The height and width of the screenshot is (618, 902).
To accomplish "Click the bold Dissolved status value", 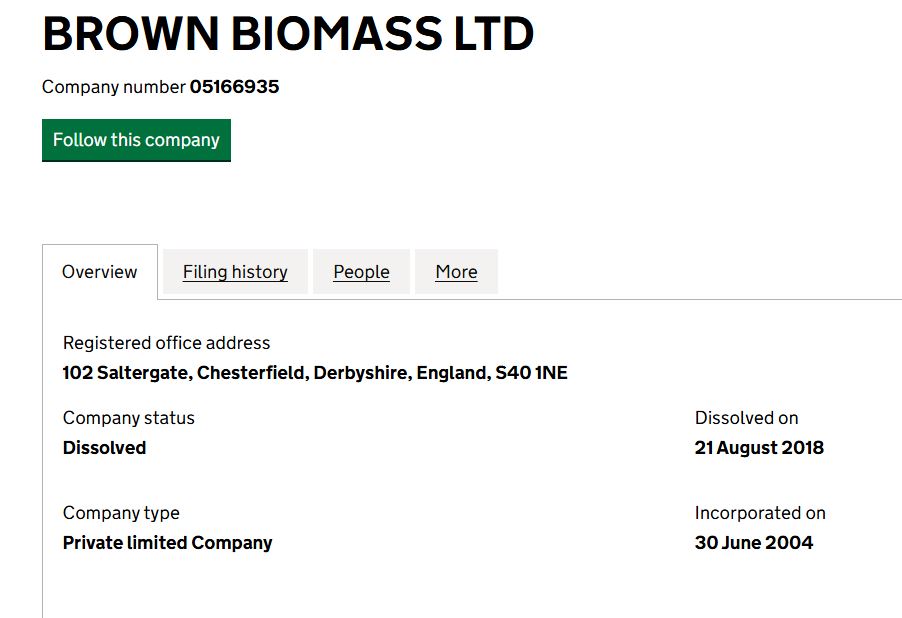I will point(105,448).
